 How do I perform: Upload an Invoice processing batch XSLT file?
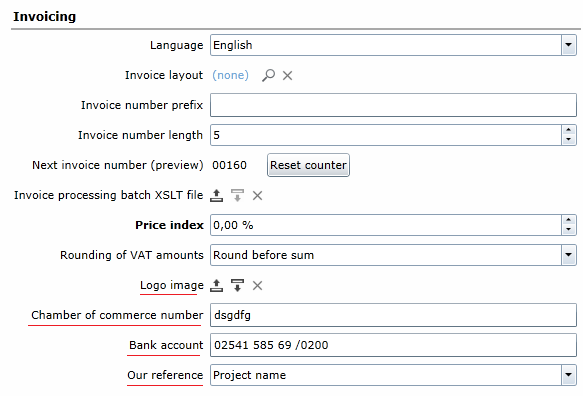pos(216,195)
